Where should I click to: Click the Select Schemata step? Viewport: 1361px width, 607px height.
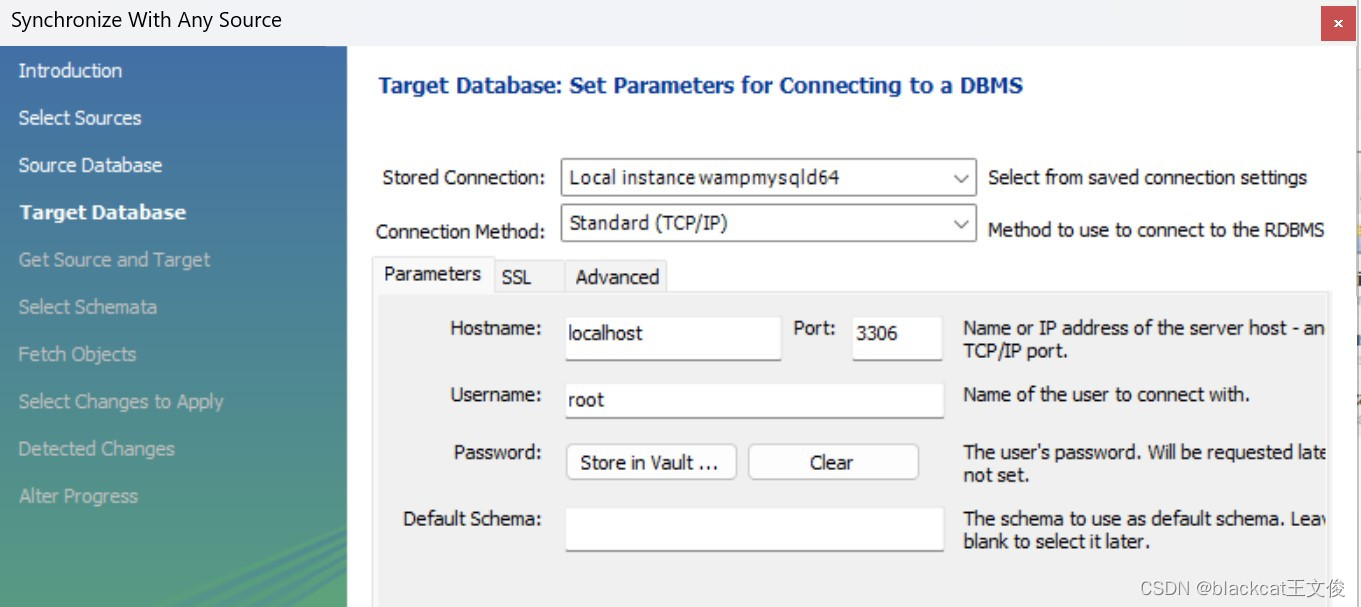click(87, 307)
